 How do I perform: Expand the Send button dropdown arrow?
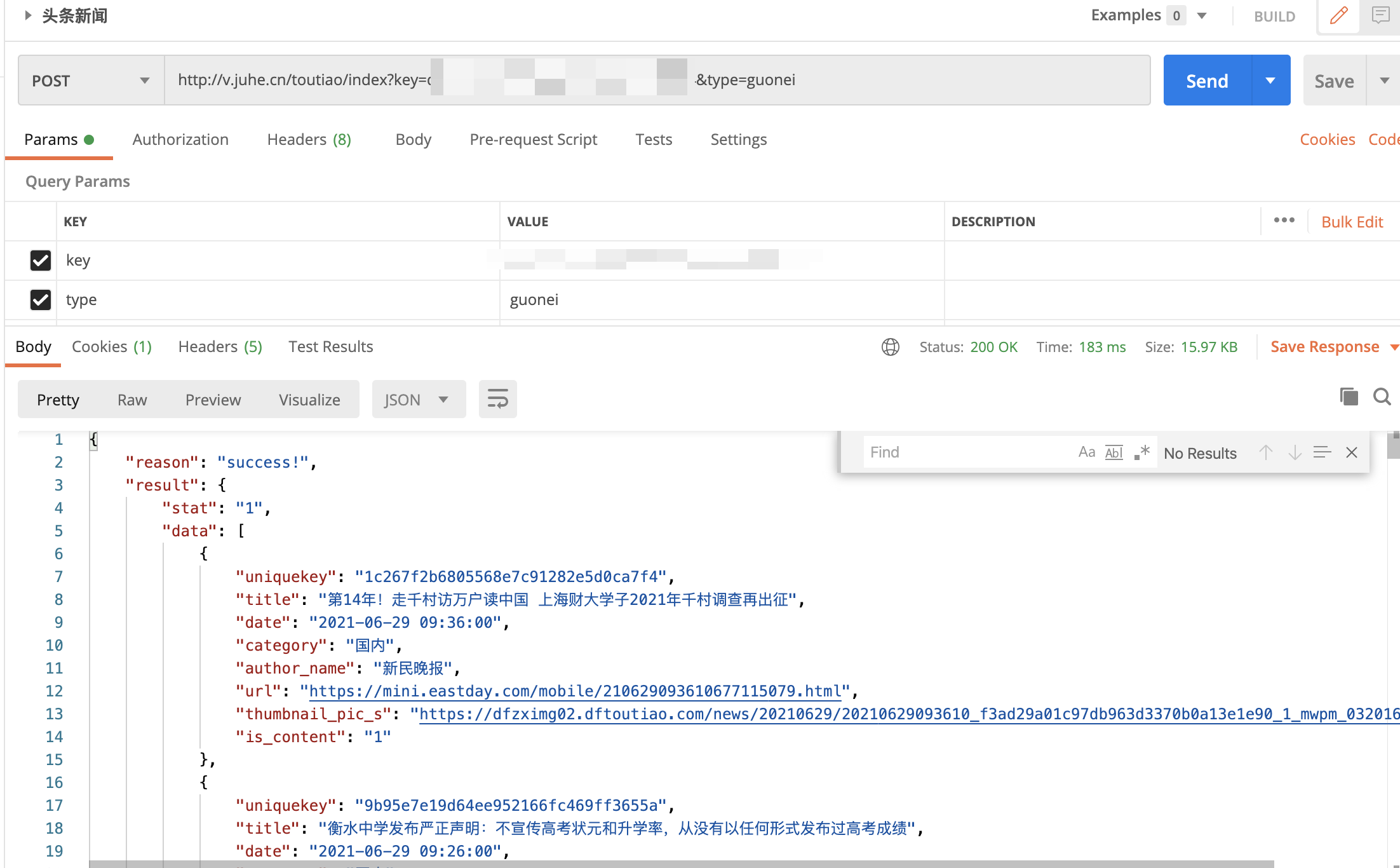1270,81
